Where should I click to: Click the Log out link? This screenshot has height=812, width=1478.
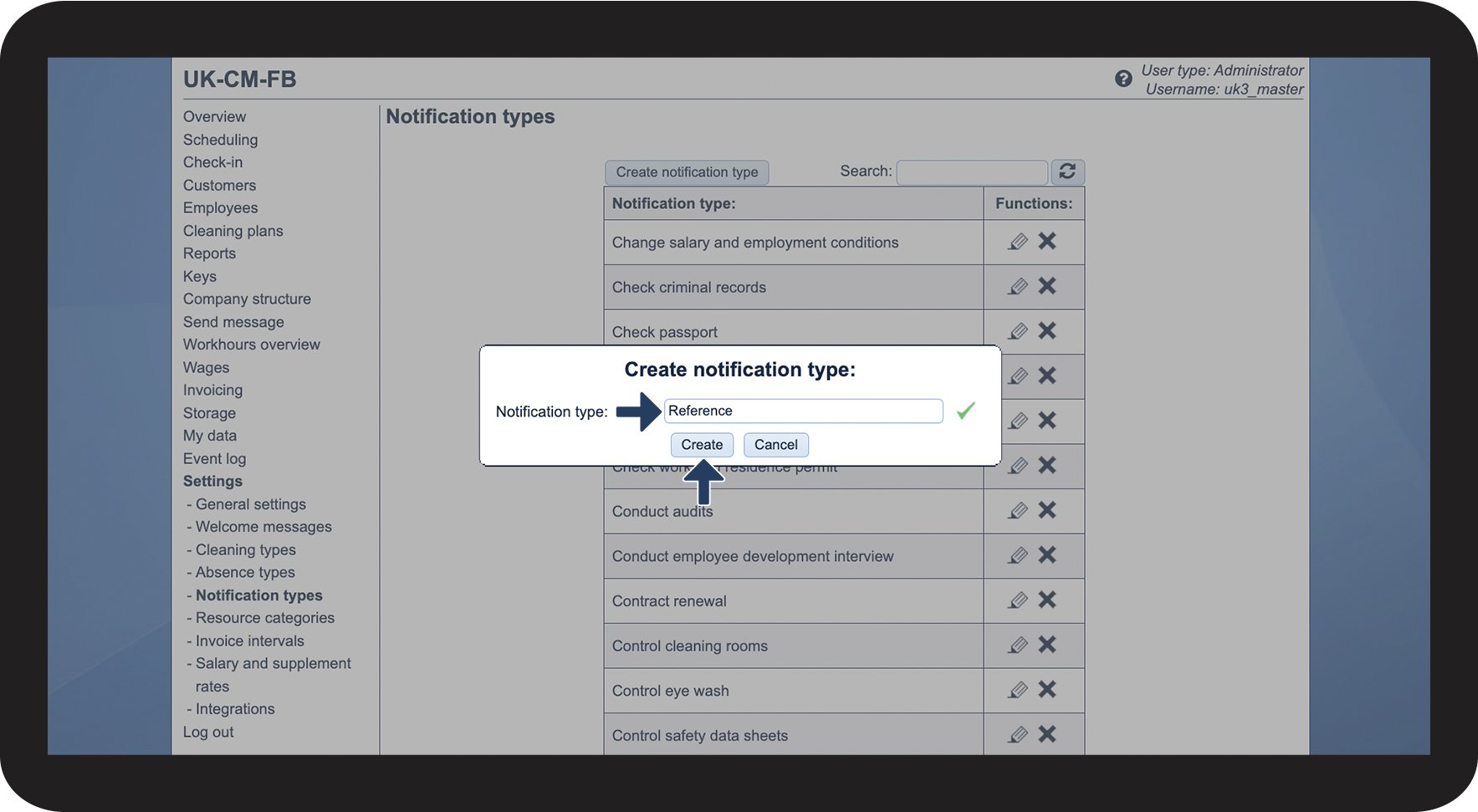point(208,732)
